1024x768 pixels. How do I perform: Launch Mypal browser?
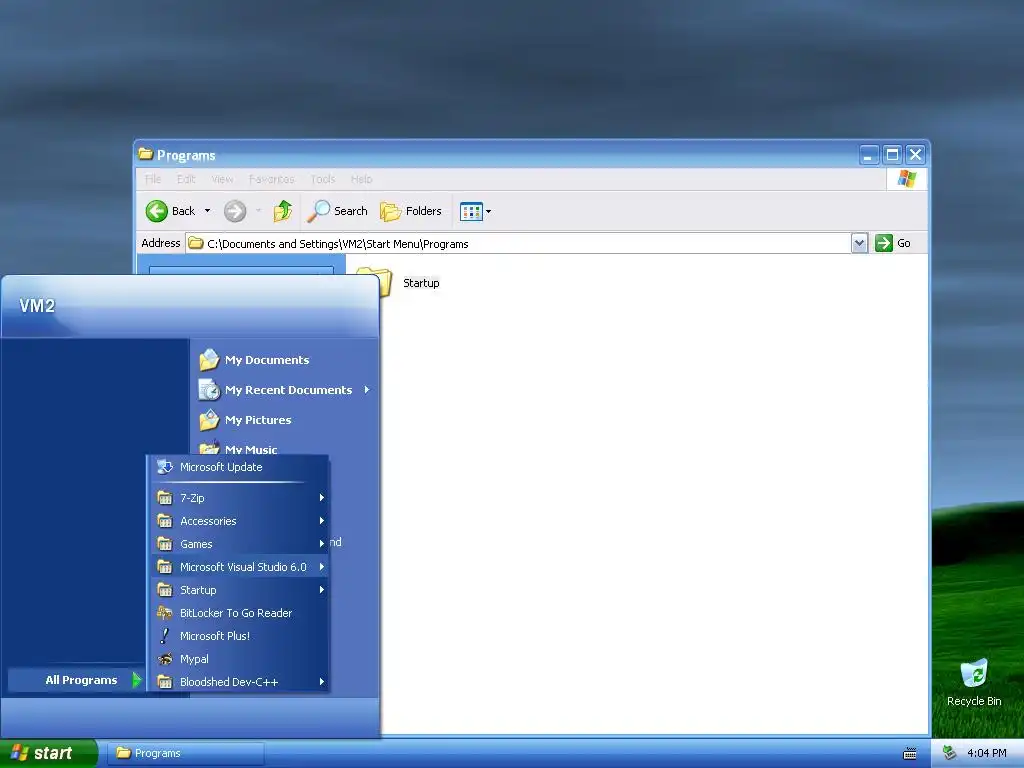tap(238, 659)
